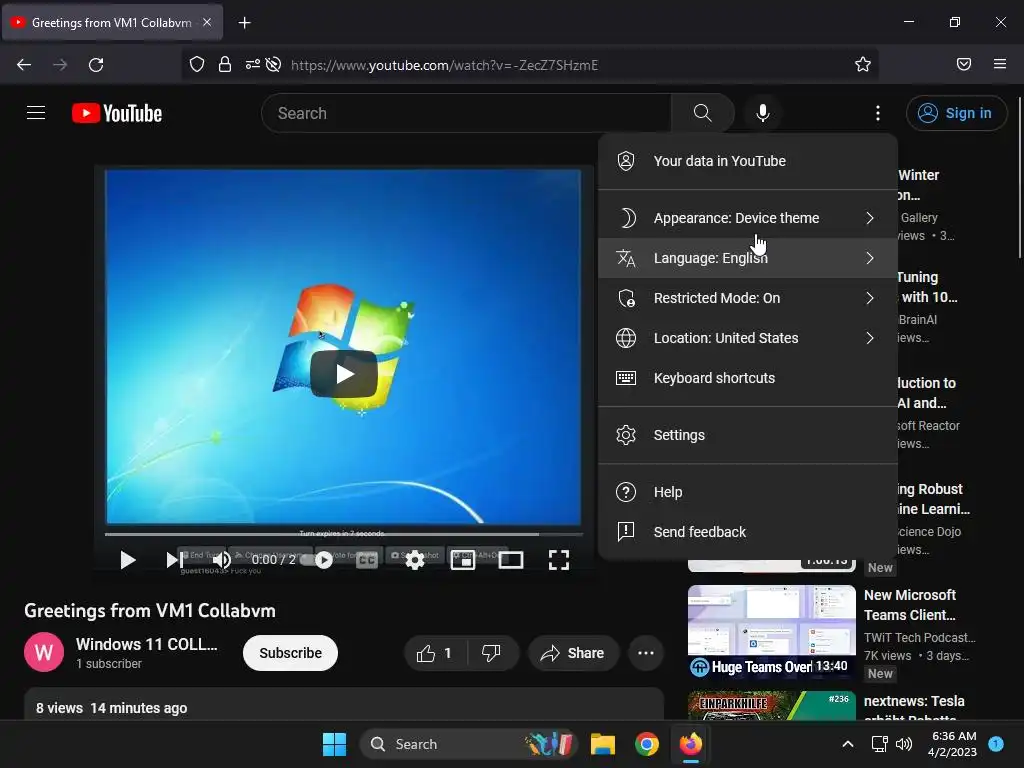The width and height of the screenshot is (1024, 768).
Task: Enter fullscreen mode
Action: tap(558, 560)
